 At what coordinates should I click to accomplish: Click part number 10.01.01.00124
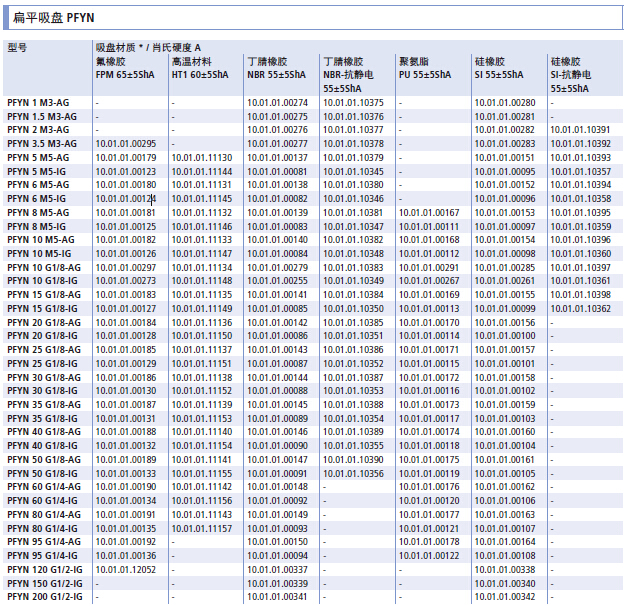click(x=126, y=199)
